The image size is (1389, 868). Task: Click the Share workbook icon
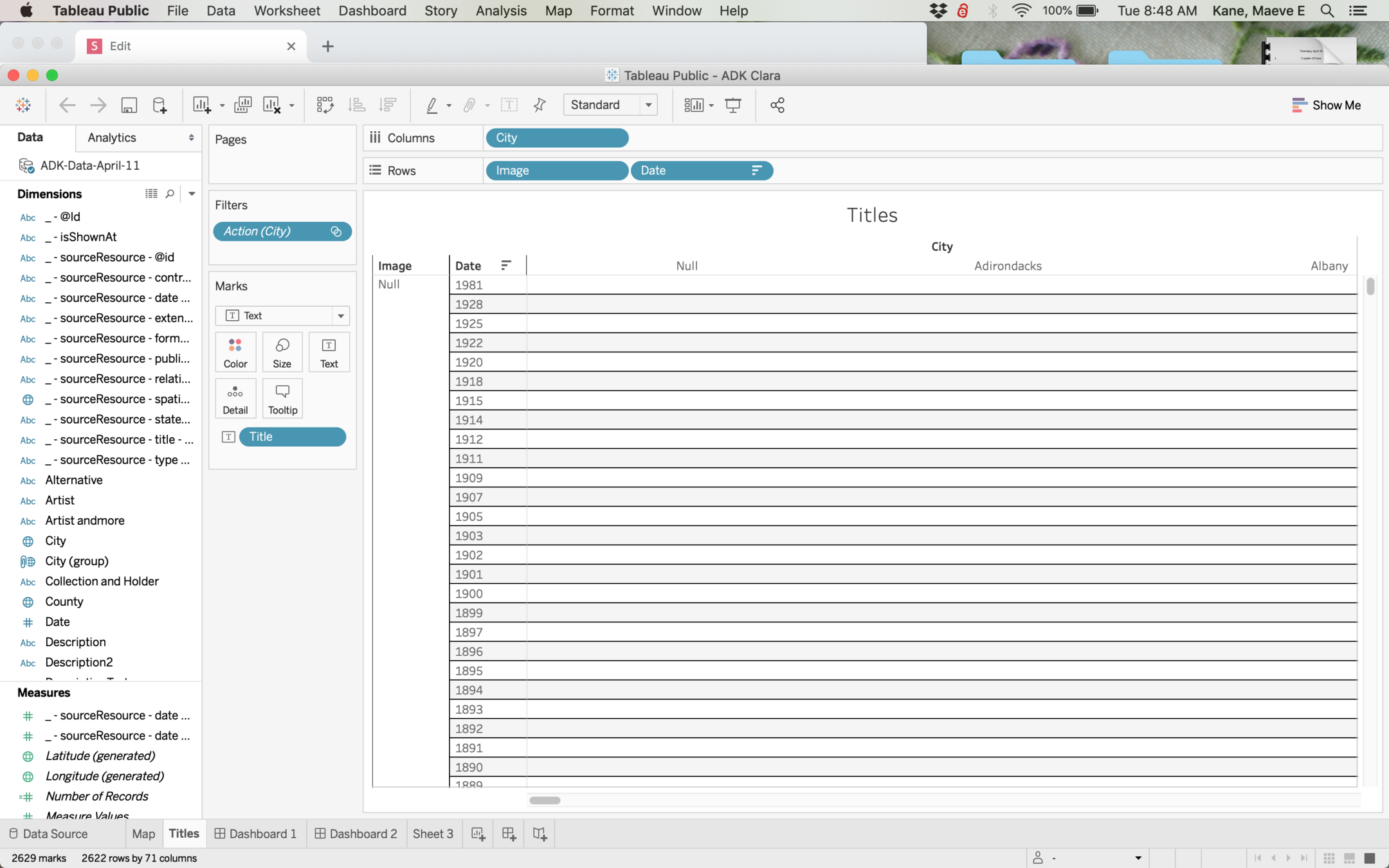tap(777, 105)
